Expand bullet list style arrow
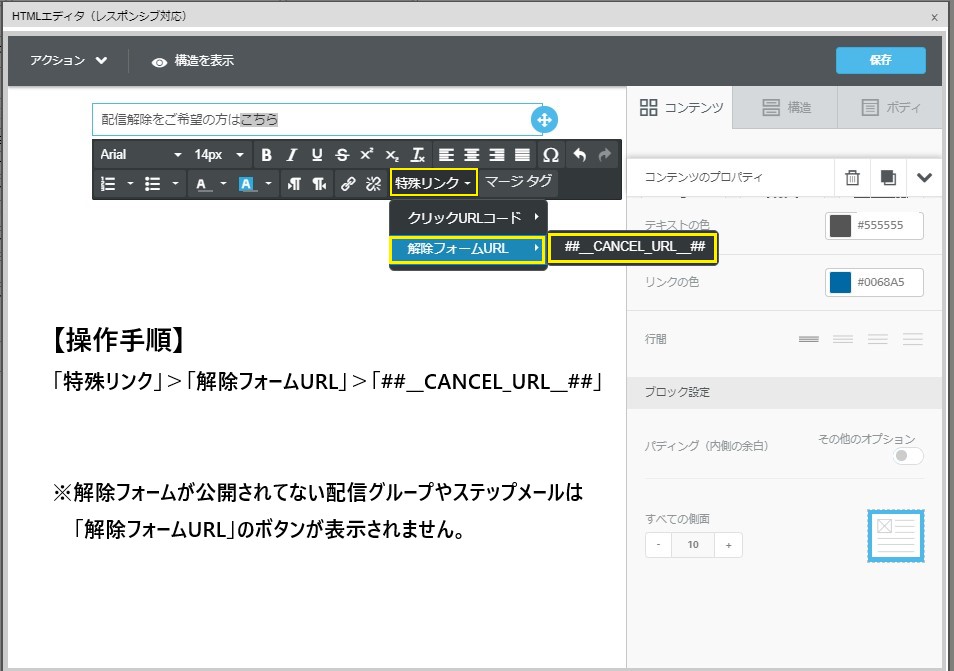The width and height of the screenshot is (954, 671). click(x=175, y=184)
